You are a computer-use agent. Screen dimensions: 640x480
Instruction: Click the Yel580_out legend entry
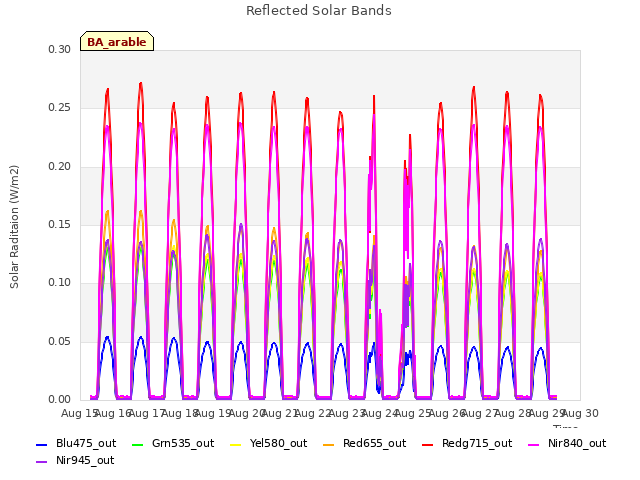tap(268, 443)
